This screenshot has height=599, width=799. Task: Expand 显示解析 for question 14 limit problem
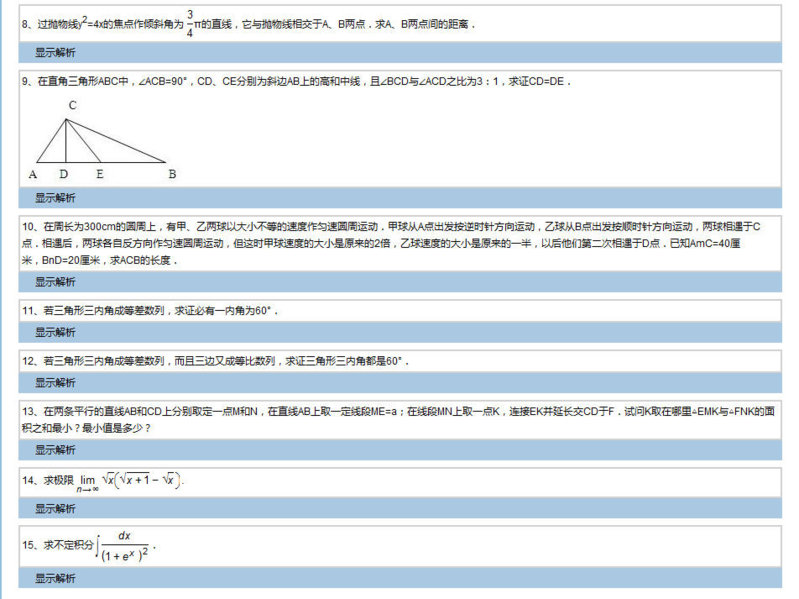(x=55, y=508)
